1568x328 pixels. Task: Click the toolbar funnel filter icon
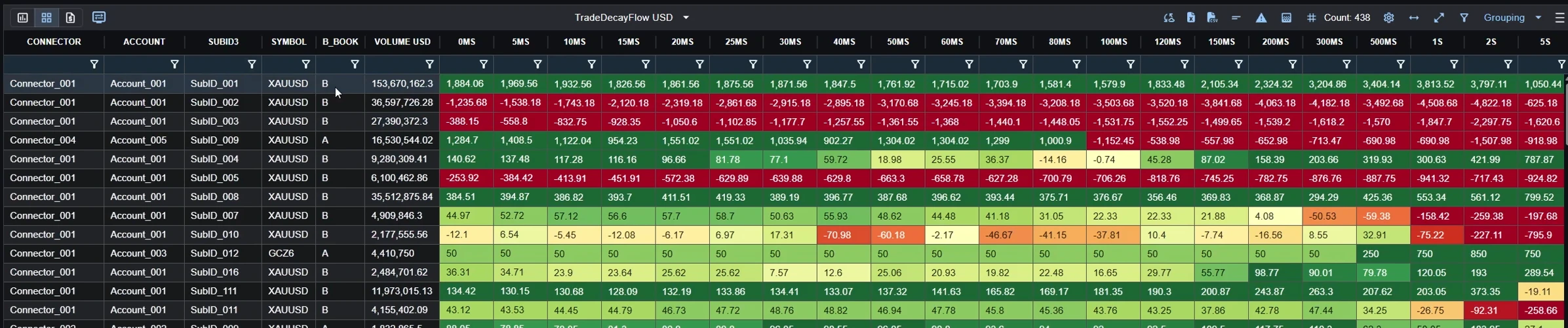pyautogui.click(x=1464, y=18)
